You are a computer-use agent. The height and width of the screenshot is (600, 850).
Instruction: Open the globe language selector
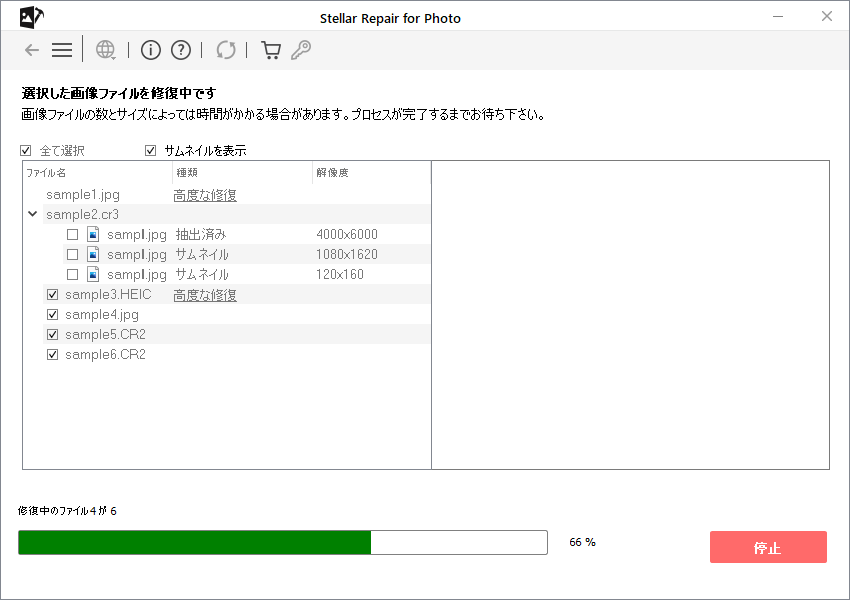pos(105,50)
